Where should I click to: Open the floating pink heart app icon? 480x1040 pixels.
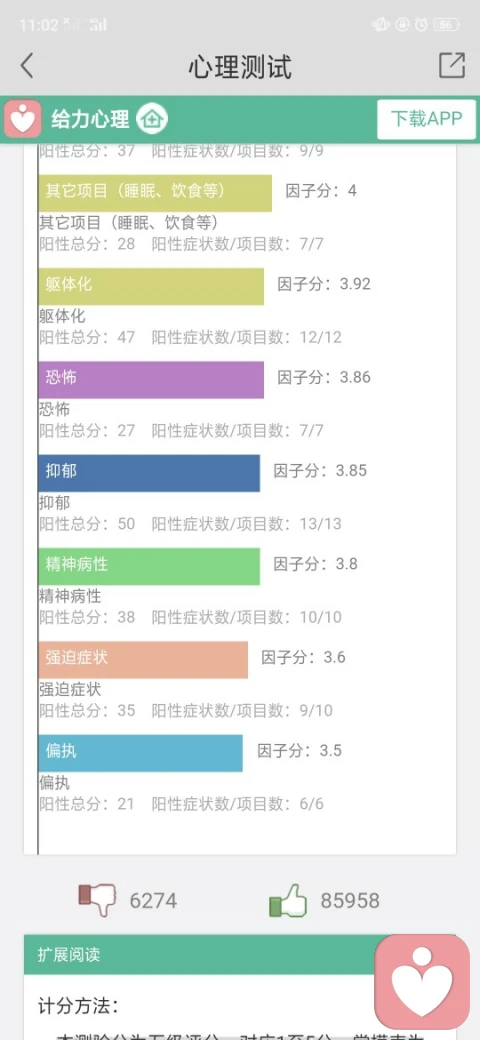tap(422, 982)
